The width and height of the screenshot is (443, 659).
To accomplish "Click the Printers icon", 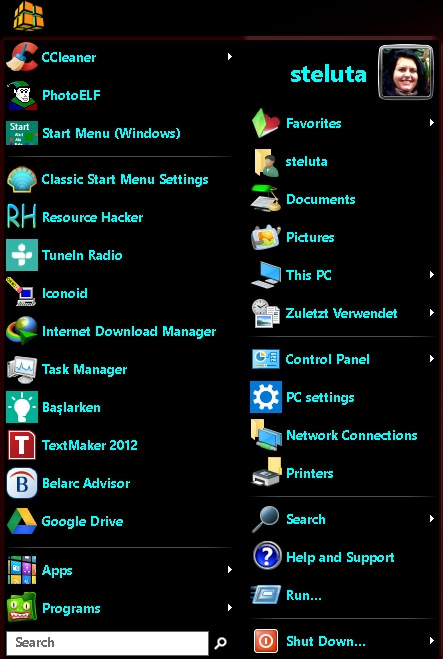I will (266, 472).
